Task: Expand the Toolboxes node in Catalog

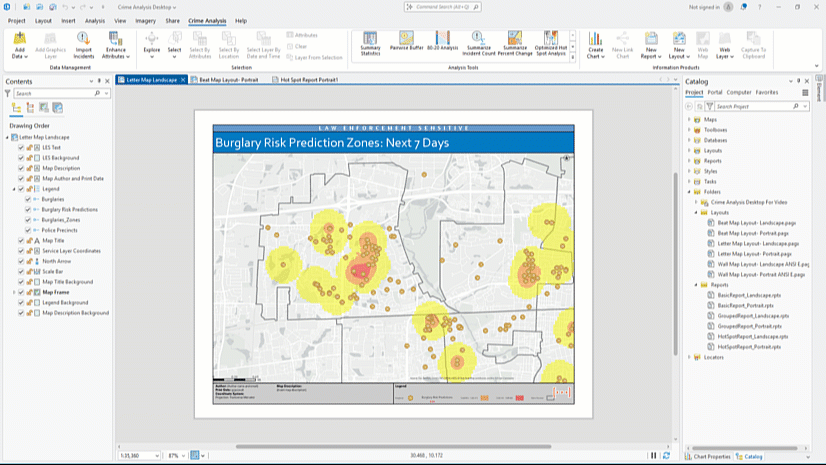Action: 689,130
